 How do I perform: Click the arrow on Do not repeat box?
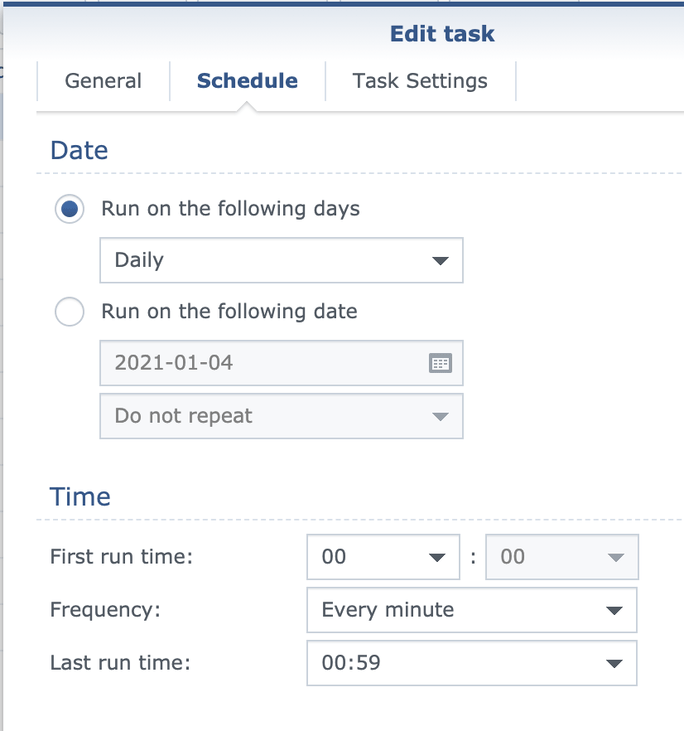440,417
